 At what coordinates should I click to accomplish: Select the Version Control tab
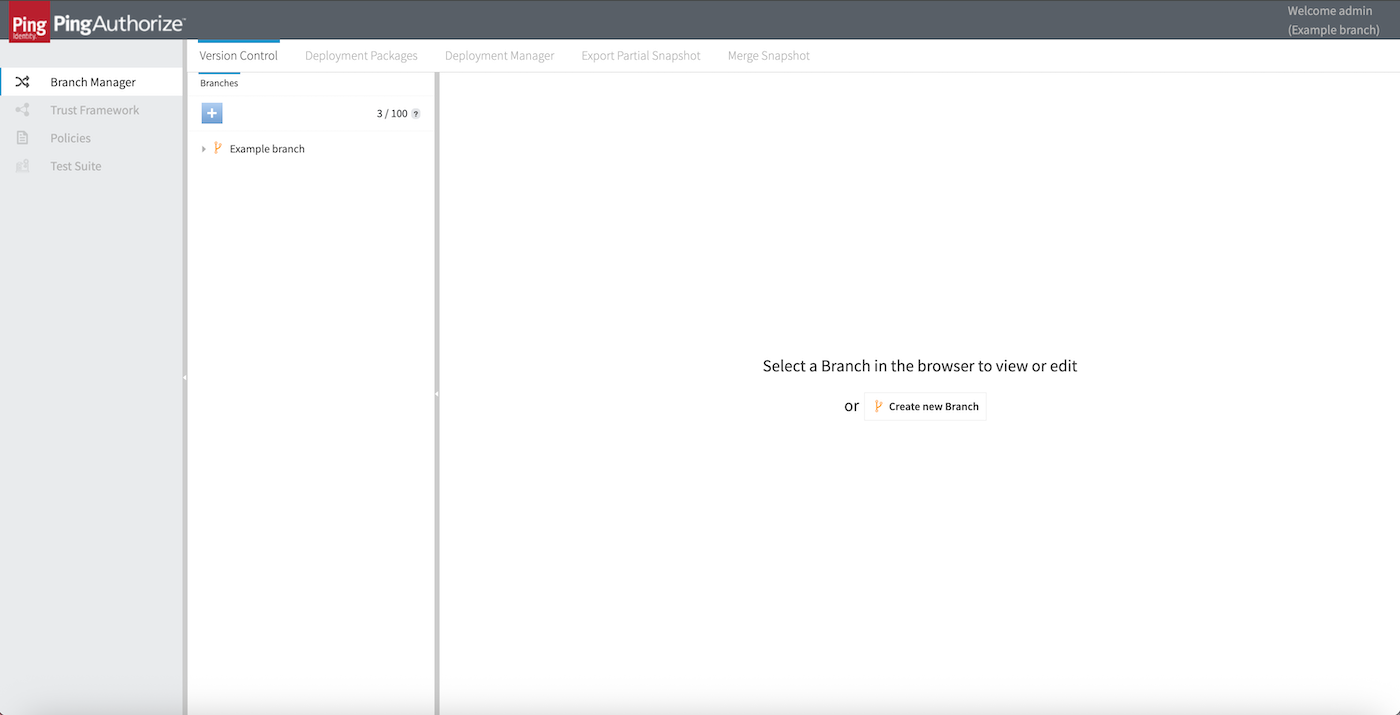tap(238, 55)
